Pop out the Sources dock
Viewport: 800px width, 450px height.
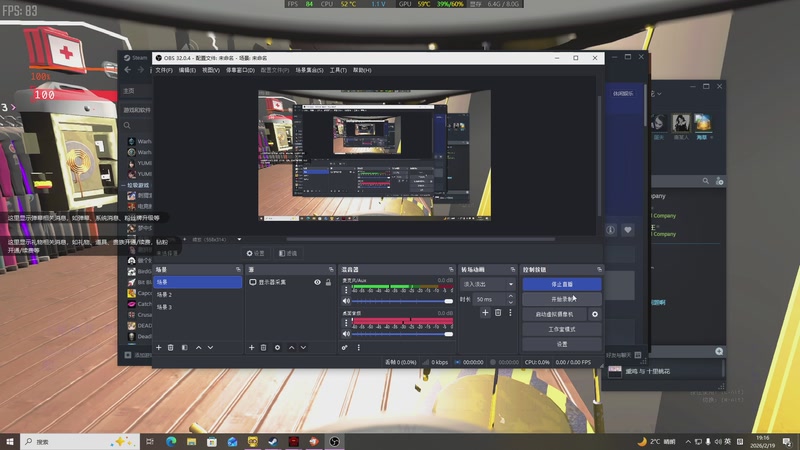pos(331,269)
